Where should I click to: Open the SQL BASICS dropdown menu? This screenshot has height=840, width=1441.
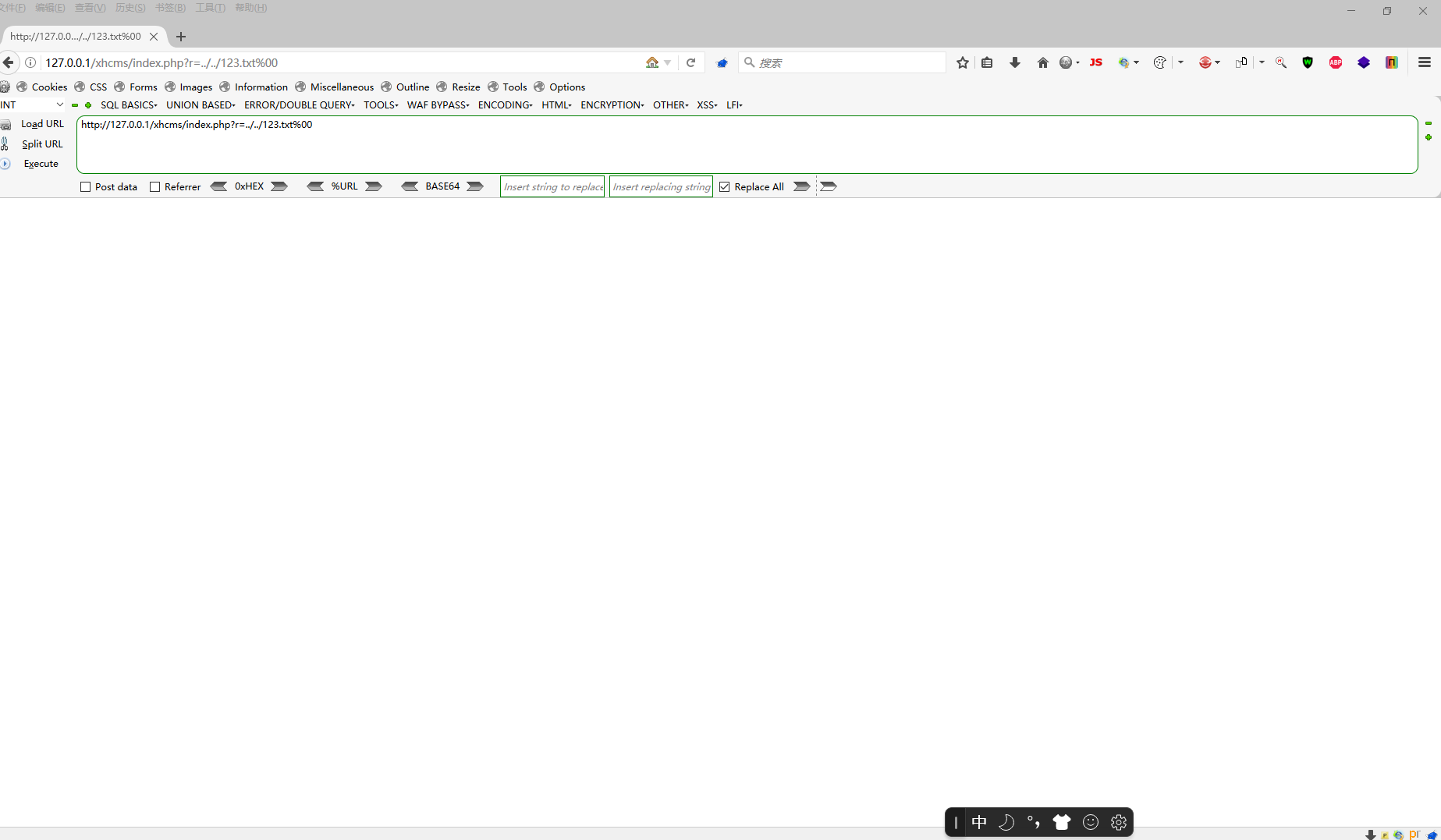tap(128, 105)
